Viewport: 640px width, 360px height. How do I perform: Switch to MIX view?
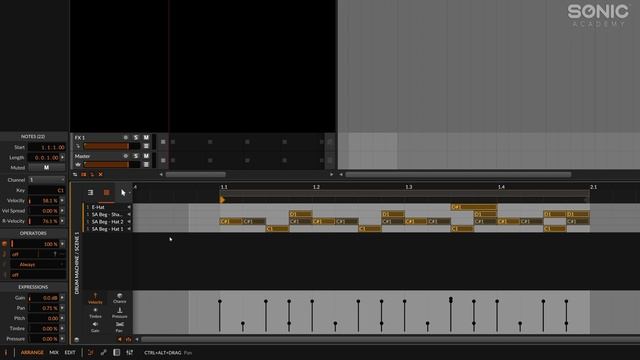pyautogui.click(x=54, y=352)
